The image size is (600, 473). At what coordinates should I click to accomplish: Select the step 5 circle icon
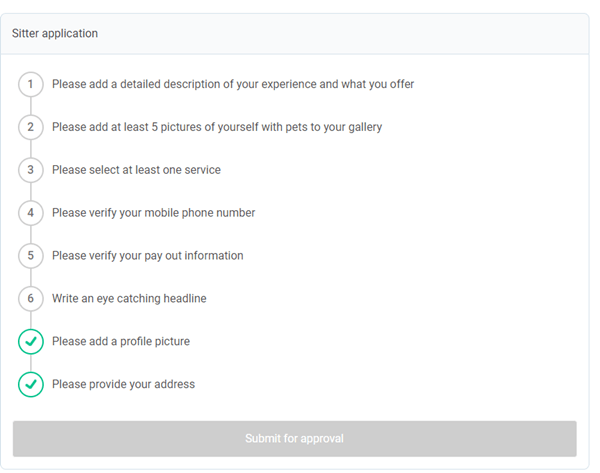[31, 256]
